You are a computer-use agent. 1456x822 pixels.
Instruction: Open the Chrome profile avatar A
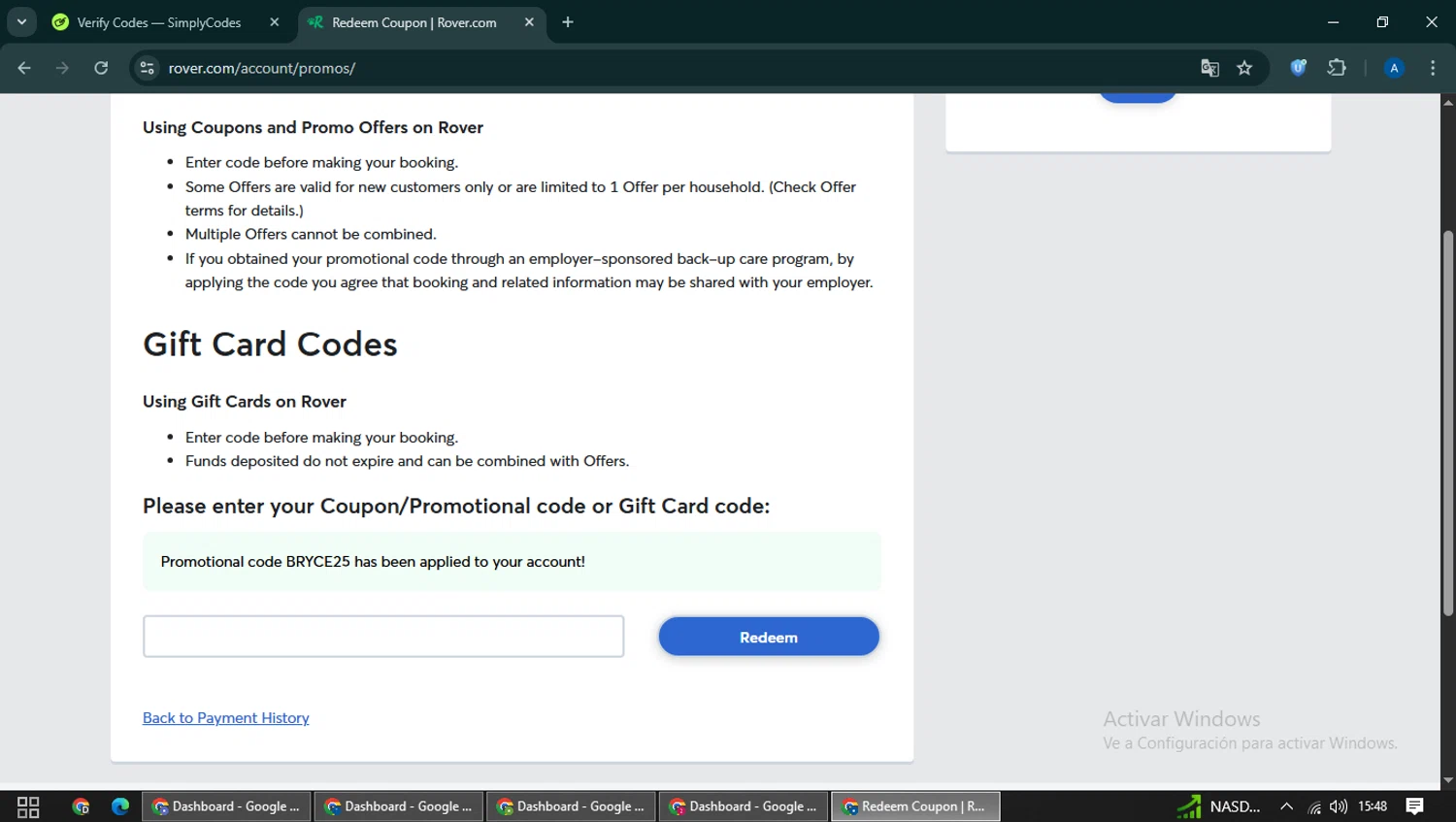point(1394,68)
